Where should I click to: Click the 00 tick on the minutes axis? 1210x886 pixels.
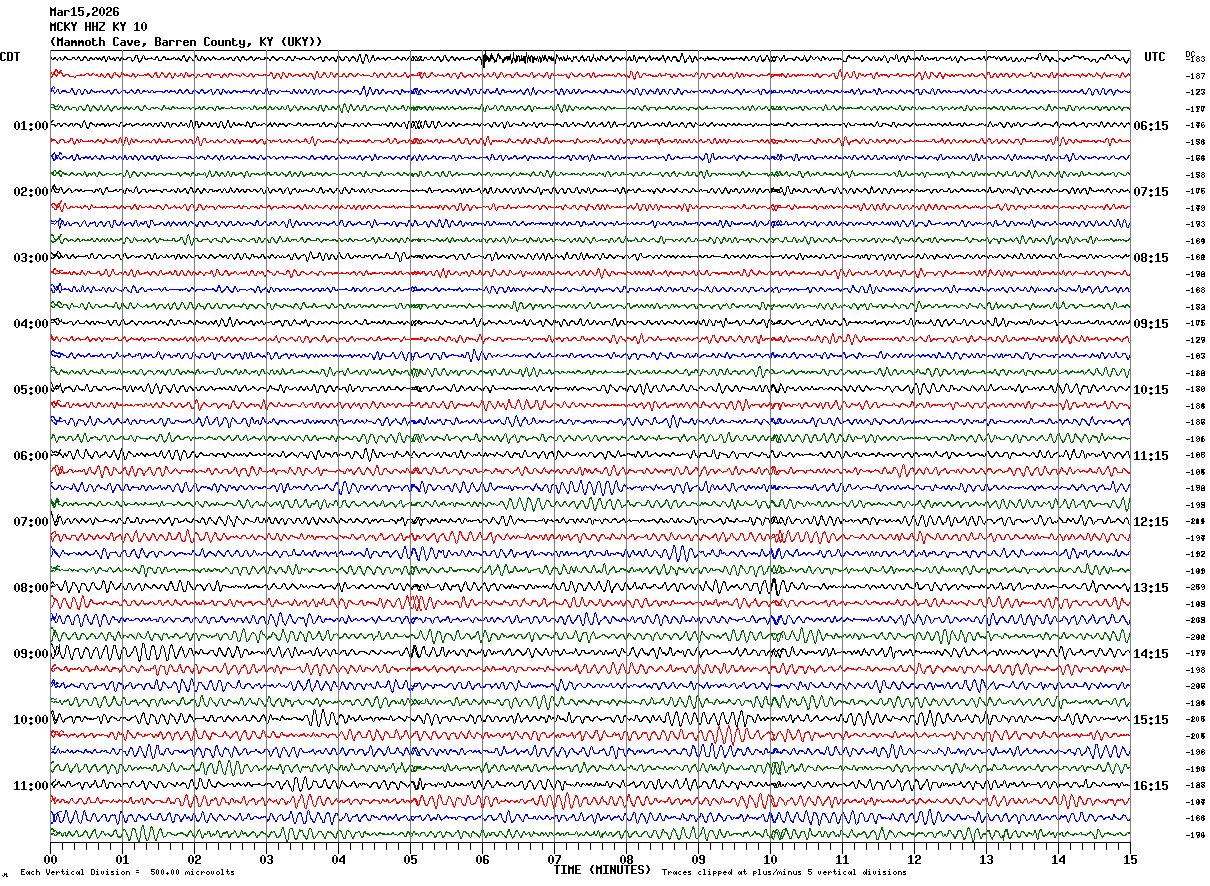click(50, 859)
